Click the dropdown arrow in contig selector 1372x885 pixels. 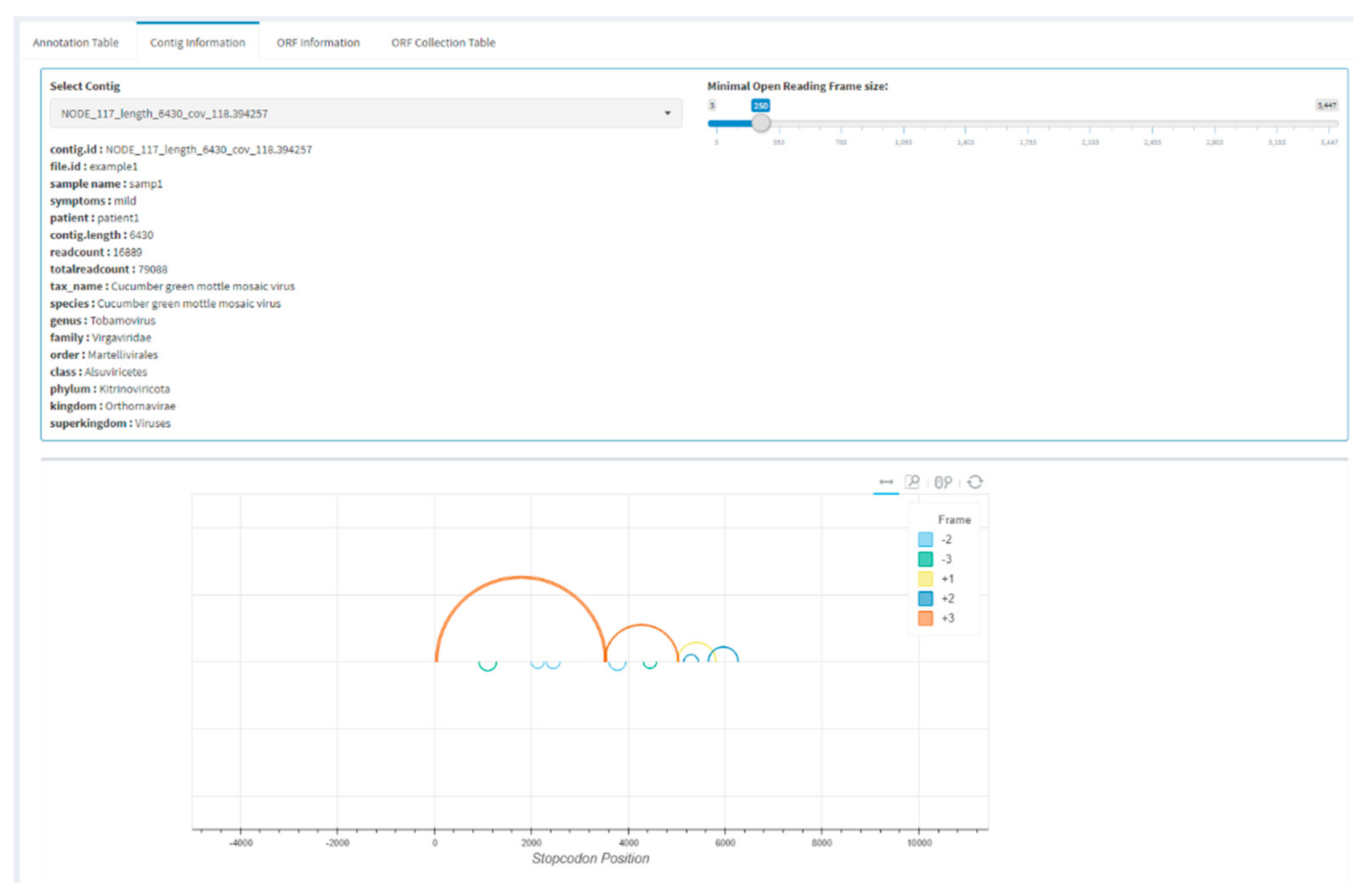click(667, 113)
